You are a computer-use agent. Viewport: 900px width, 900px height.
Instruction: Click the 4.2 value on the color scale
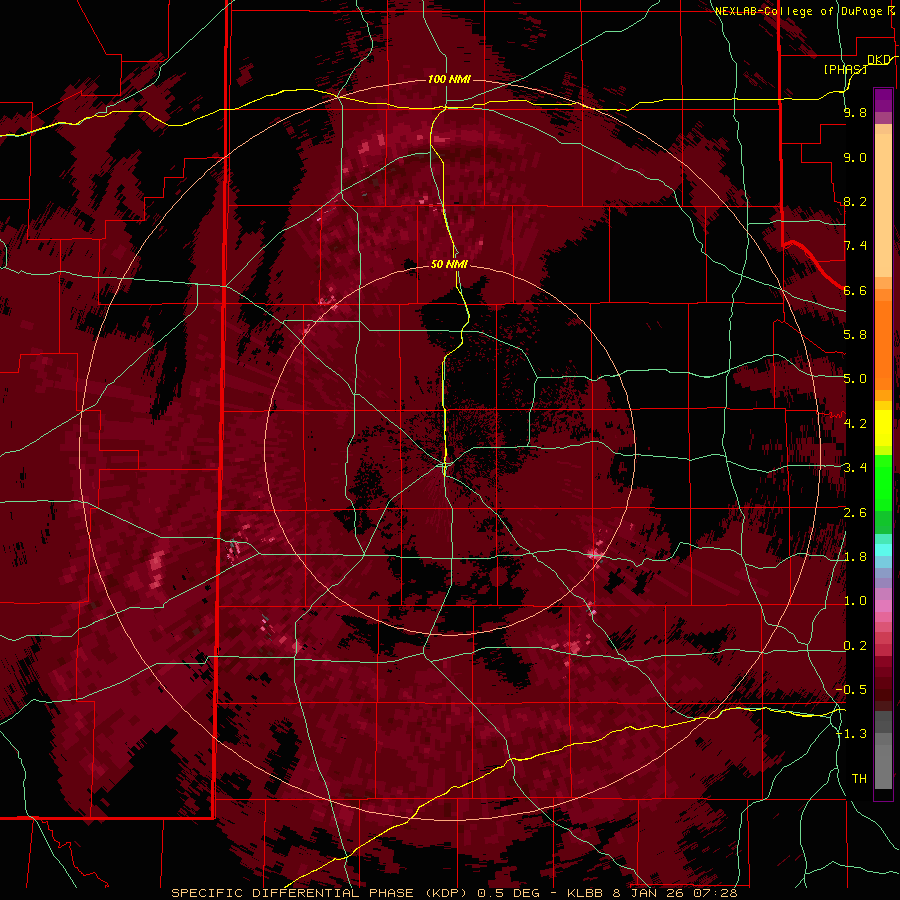tap(855, 424)
